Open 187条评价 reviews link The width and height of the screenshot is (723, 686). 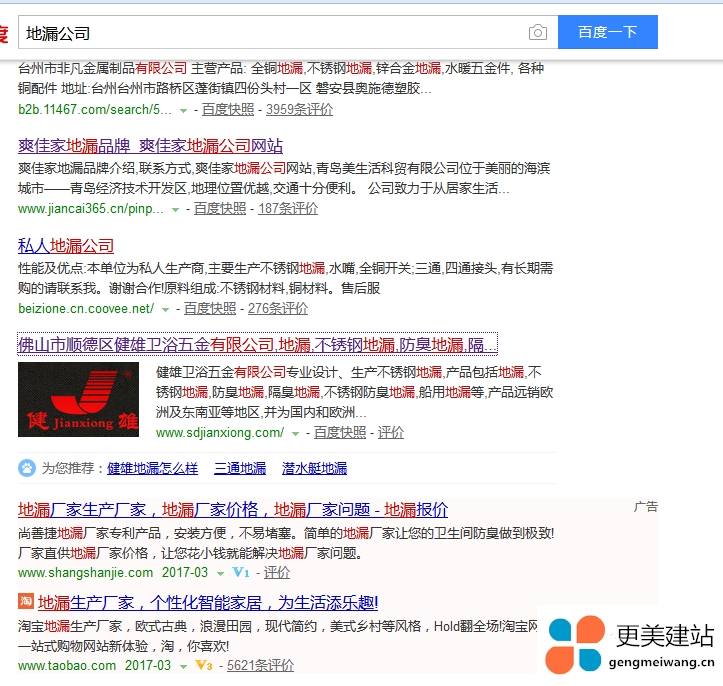(288, 209)
